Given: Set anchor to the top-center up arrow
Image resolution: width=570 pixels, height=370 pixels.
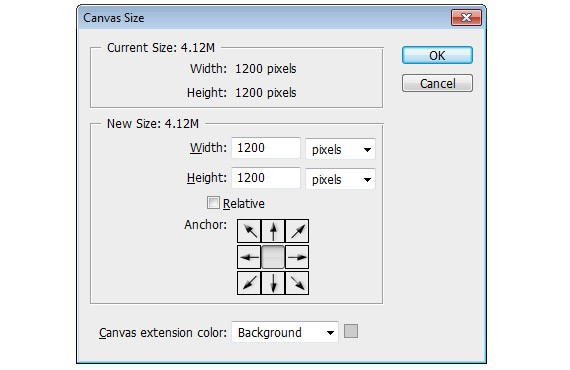Looking at the screenshot, I should [x=273, y=231].
